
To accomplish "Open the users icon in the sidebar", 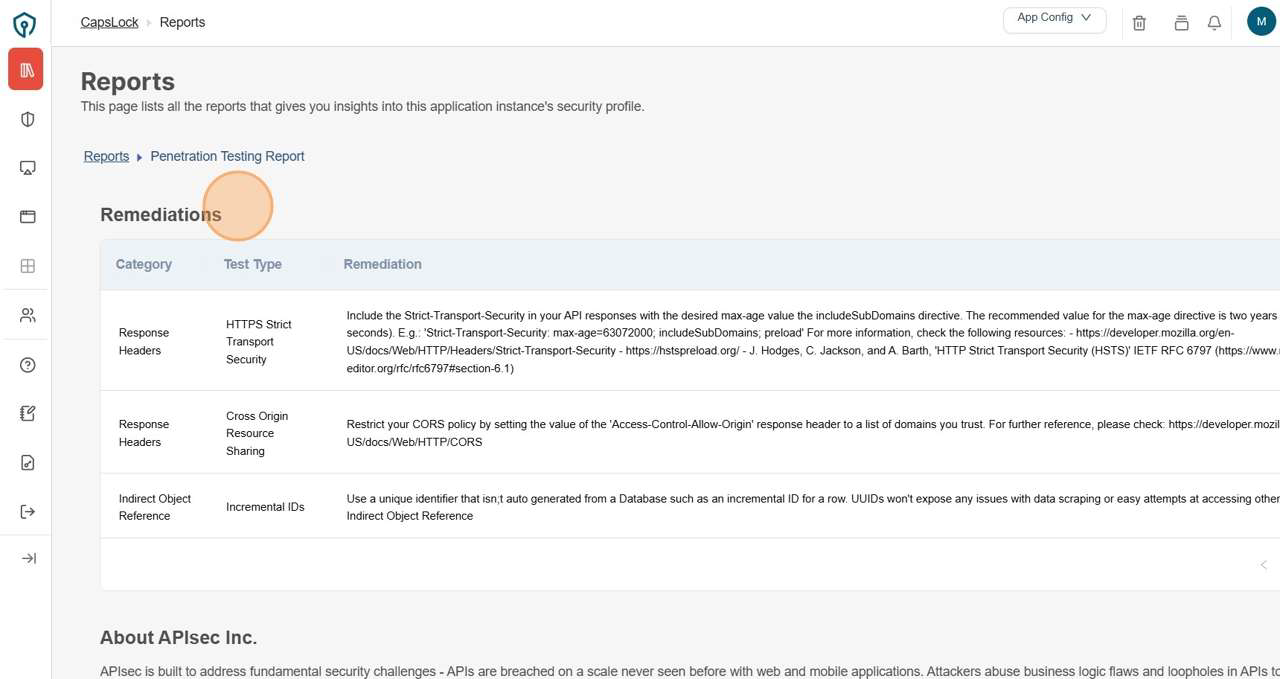I will [x=28, y=315].
